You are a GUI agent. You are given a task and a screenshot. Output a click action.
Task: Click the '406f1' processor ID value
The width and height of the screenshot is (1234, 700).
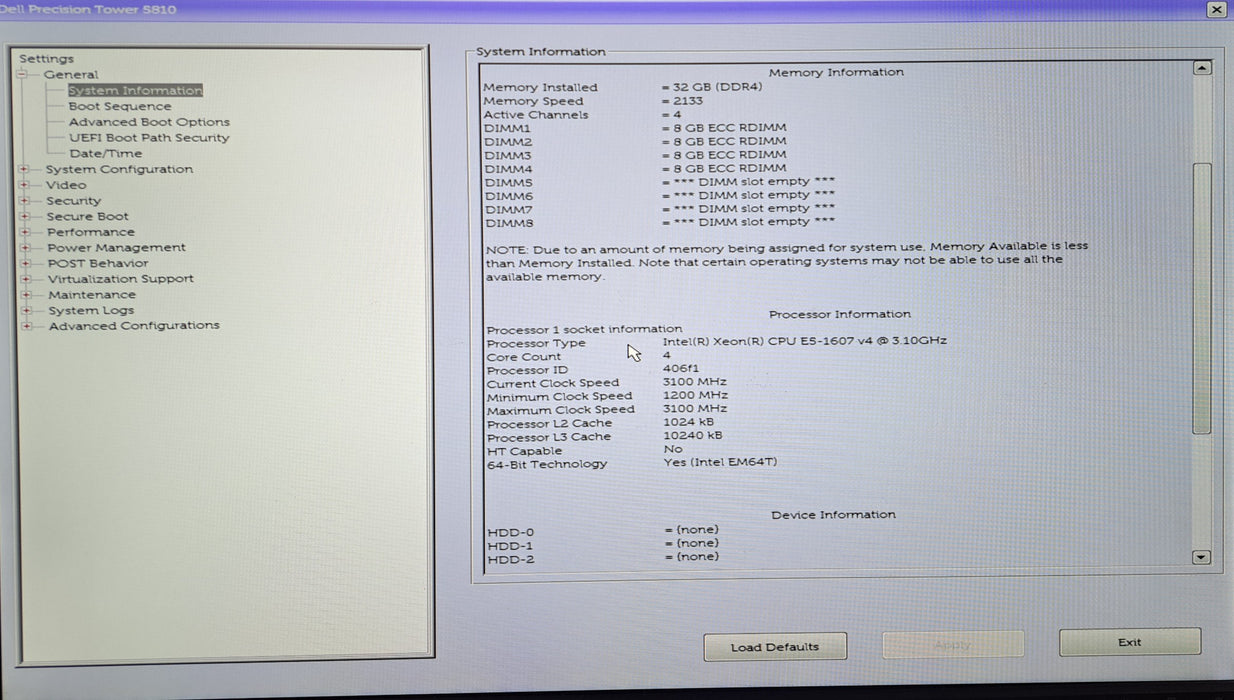tap(681, 369)
